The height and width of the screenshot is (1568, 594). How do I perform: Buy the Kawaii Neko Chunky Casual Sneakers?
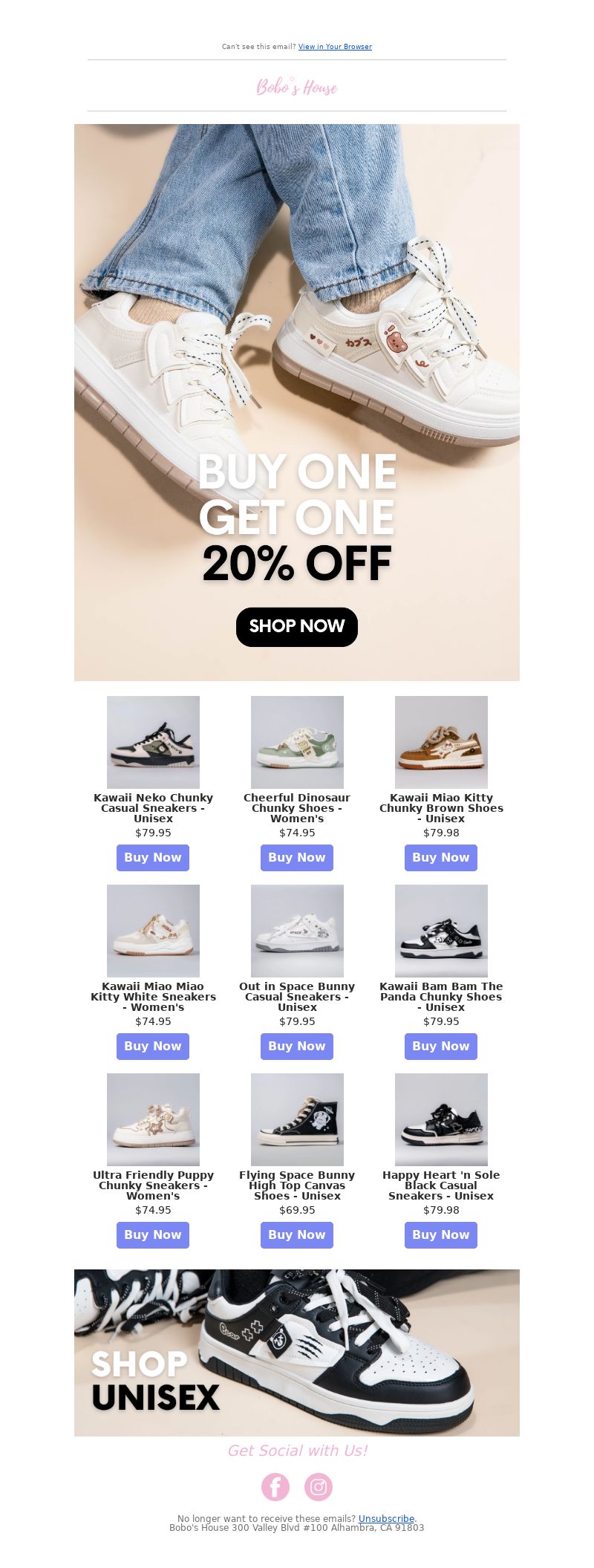(153, 857)
